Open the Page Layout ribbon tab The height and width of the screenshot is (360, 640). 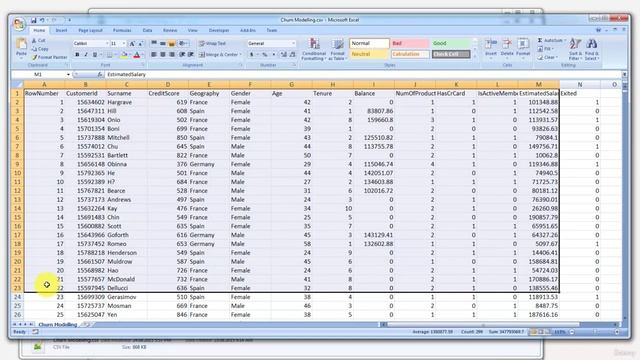[x=90, y=30]
